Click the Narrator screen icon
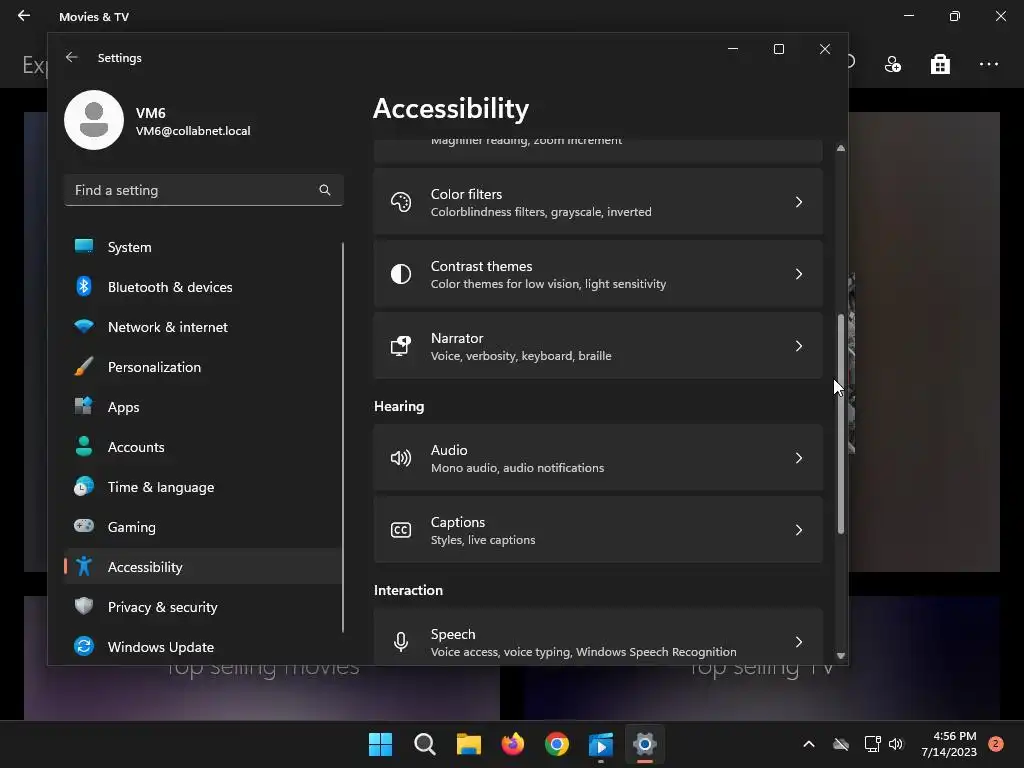Image resolution: width=1024 pixels, height=768 pixels. pyautogui.click(x=401, y=346)
